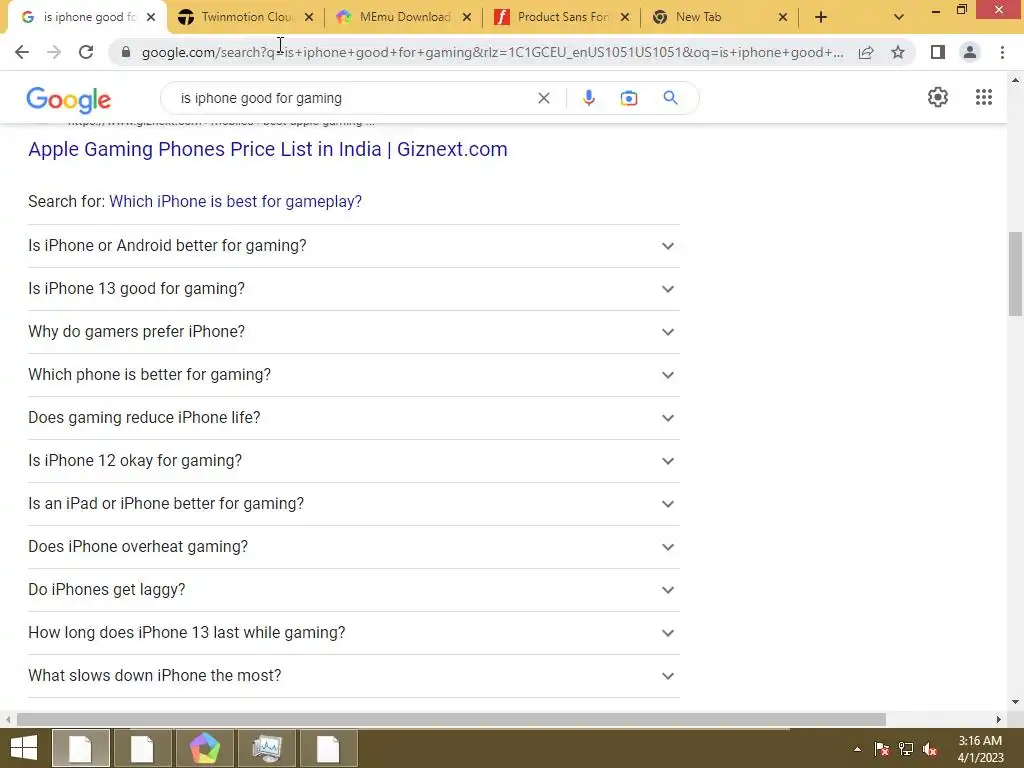Viewport: 1024px width, 768px height.
Task: Open the tab search dropdown
Action: (x=899, y=17)
